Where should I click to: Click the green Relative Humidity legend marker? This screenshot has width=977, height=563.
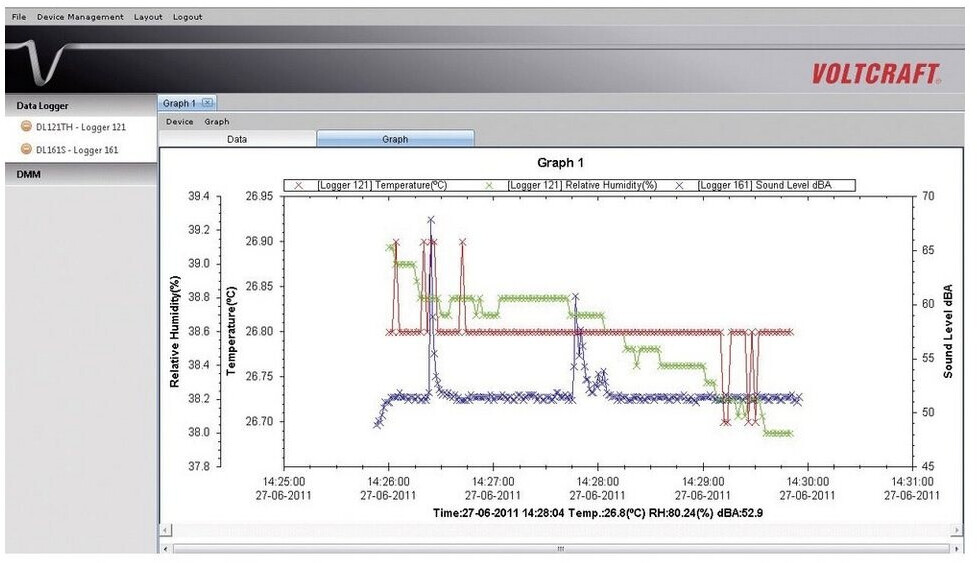click(489, 185)
